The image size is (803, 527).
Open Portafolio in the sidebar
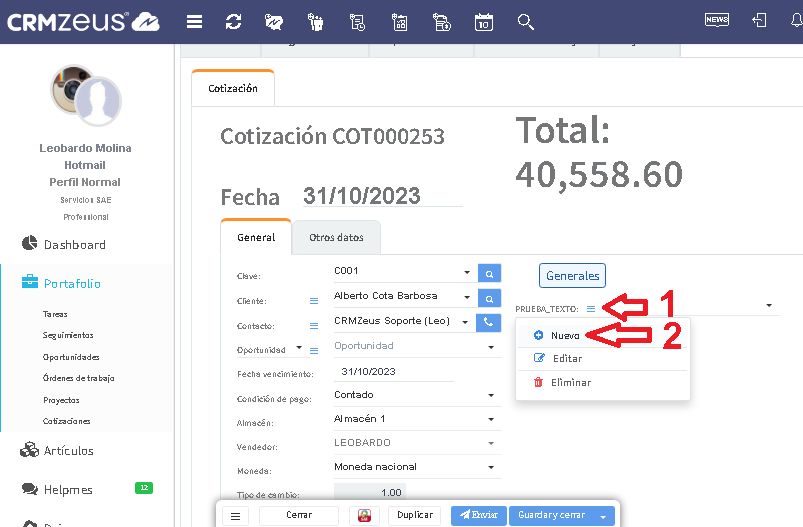pyautogui.click(x=72, y=283)
